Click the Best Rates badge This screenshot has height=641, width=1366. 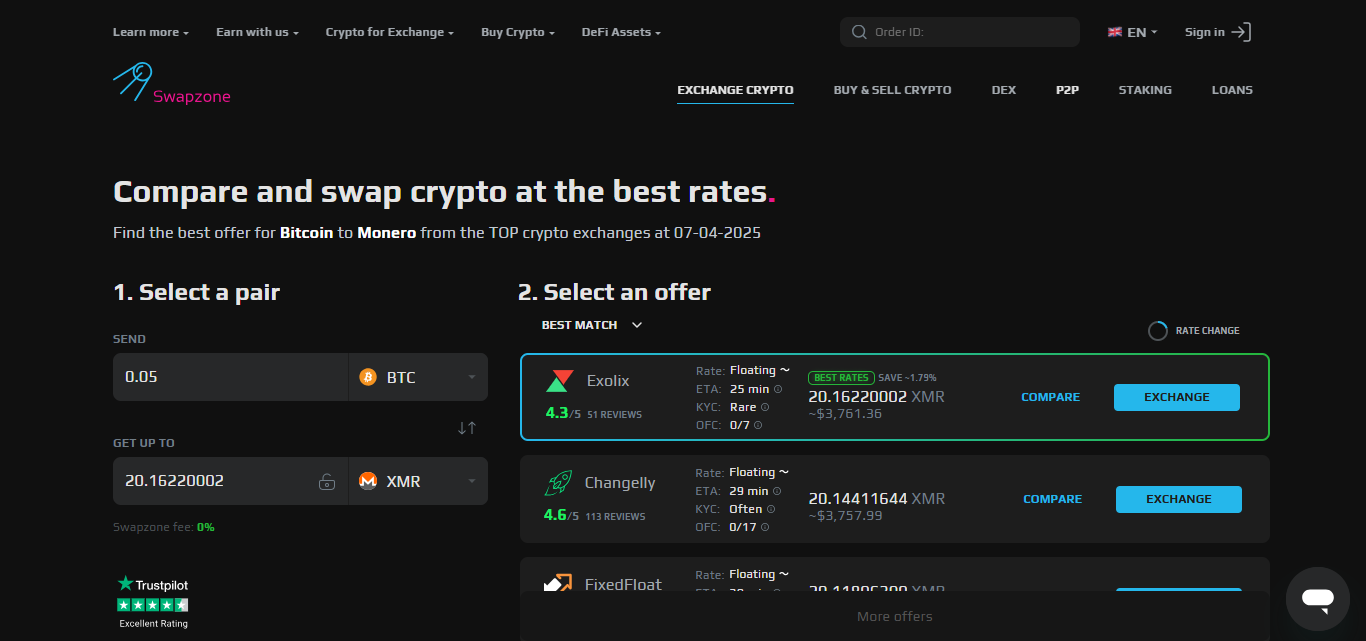click(841, 378)
